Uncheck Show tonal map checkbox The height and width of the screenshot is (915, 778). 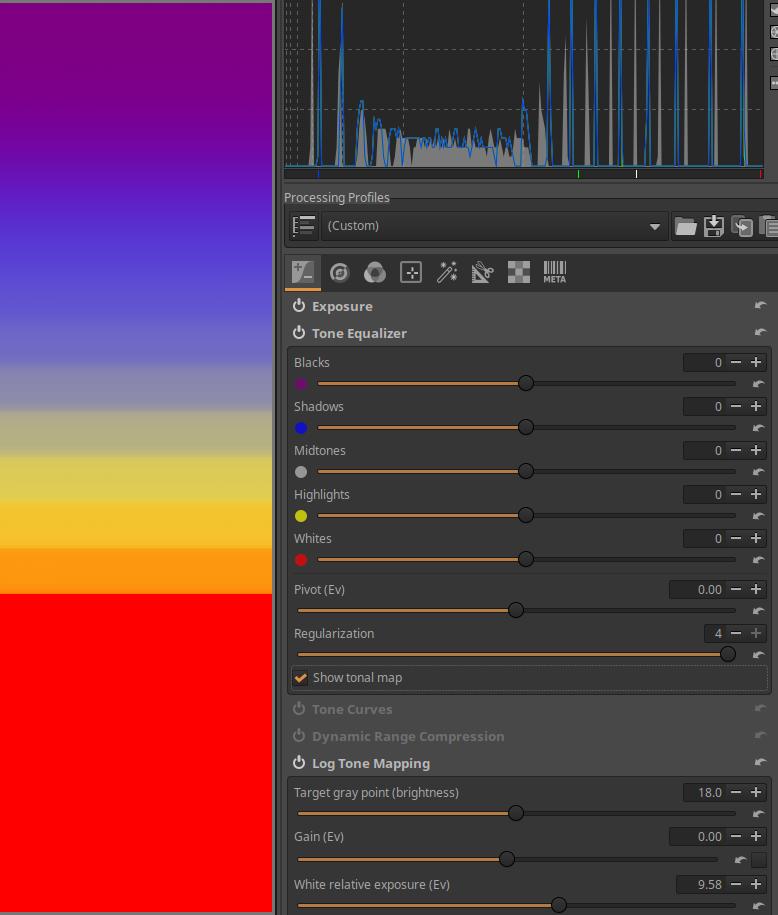[x=300, y=678]
